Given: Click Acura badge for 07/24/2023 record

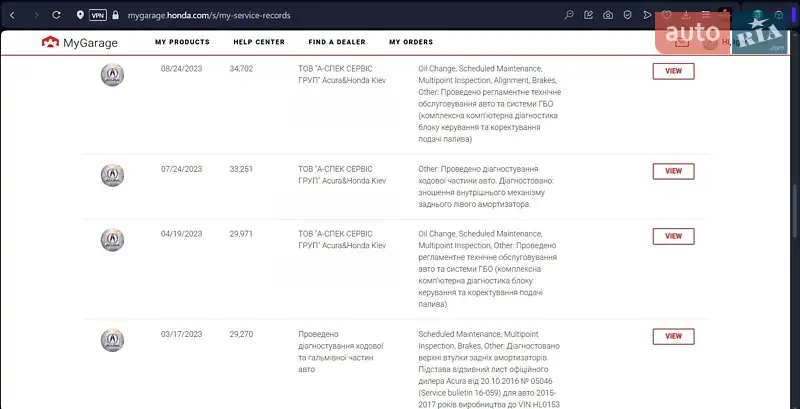Looking at the screenshot, I should [113, 175].
